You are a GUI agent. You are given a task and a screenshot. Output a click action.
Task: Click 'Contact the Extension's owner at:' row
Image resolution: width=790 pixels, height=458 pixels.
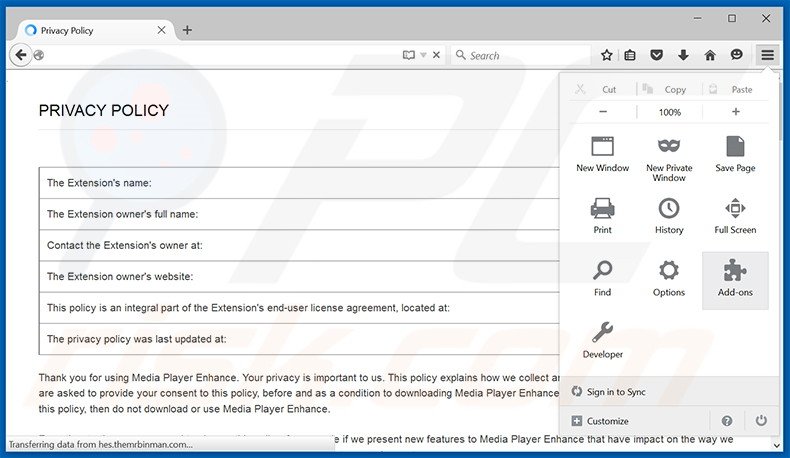(x=299, y=245)
